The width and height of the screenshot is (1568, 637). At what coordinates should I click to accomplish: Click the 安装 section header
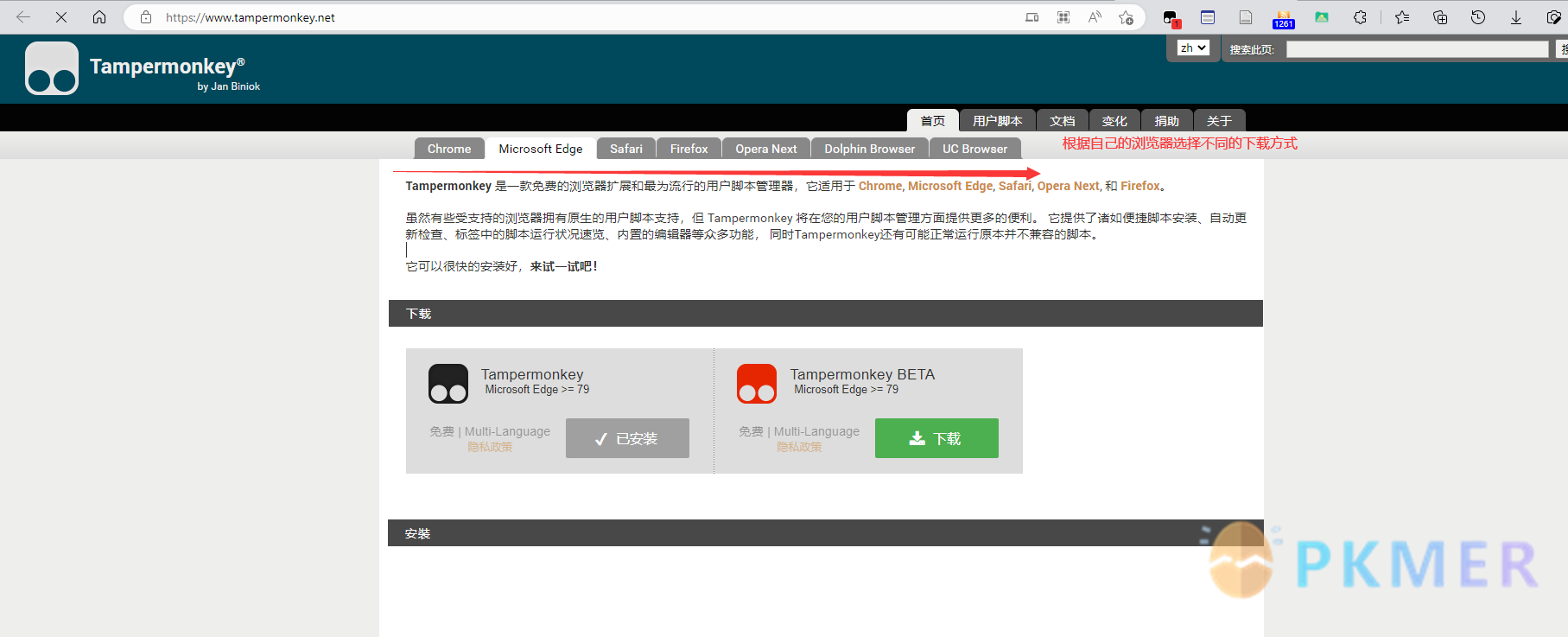click(x=826, y=533)
